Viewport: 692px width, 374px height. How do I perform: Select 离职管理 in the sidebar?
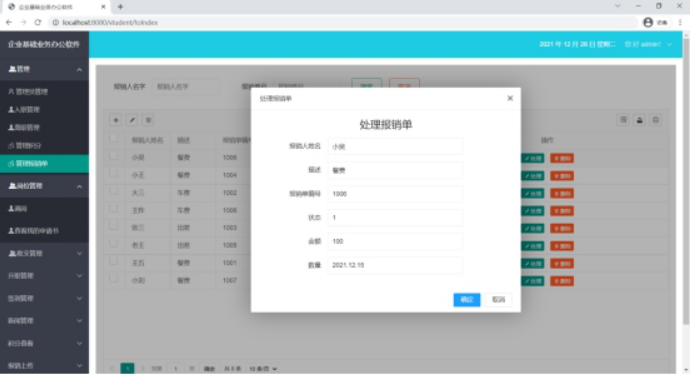pyautogui.click(x=44, y=128)
